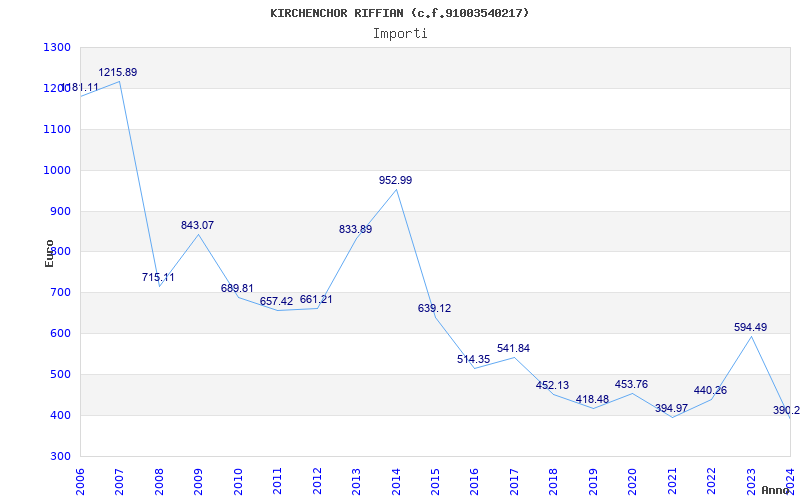Select the 715.11 value label
The height and width of the screenshot is (500, 800).
point(158,278)
